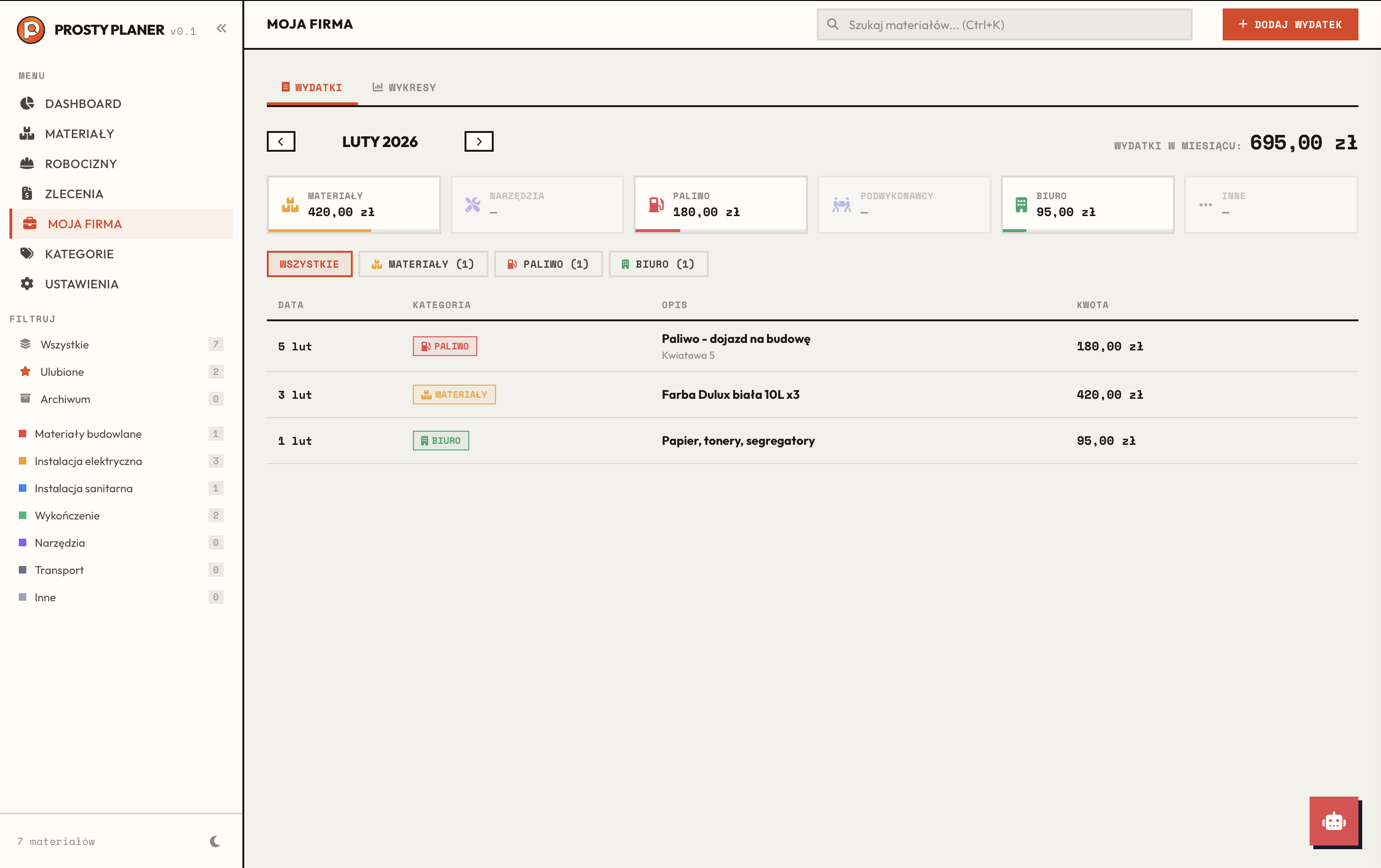
Task: Click the Materiały summary card box icon
Action: 290,205
